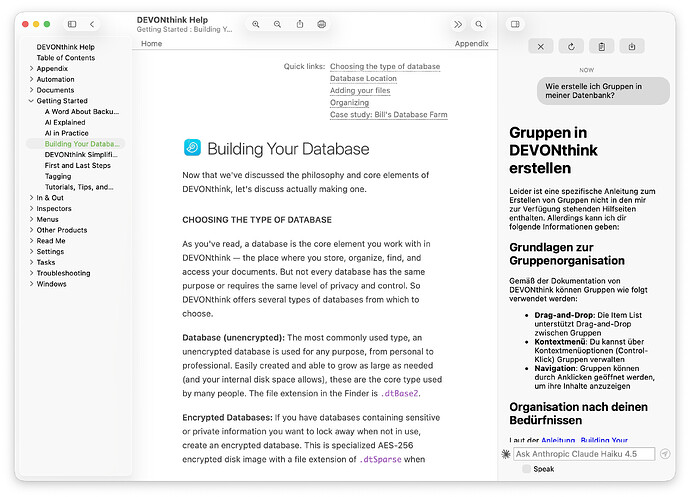
Task: Expand the Tasks section
Action: click(31, 262)
